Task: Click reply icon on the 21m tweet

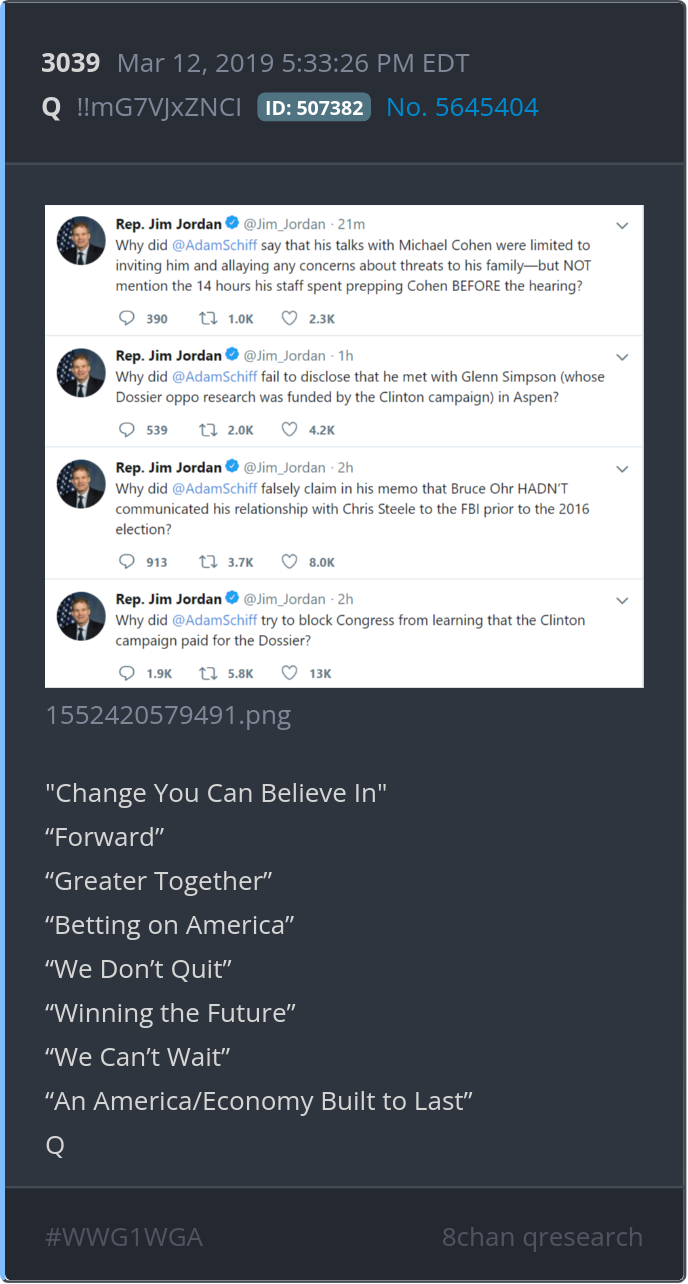Action: tap(127, 318)
